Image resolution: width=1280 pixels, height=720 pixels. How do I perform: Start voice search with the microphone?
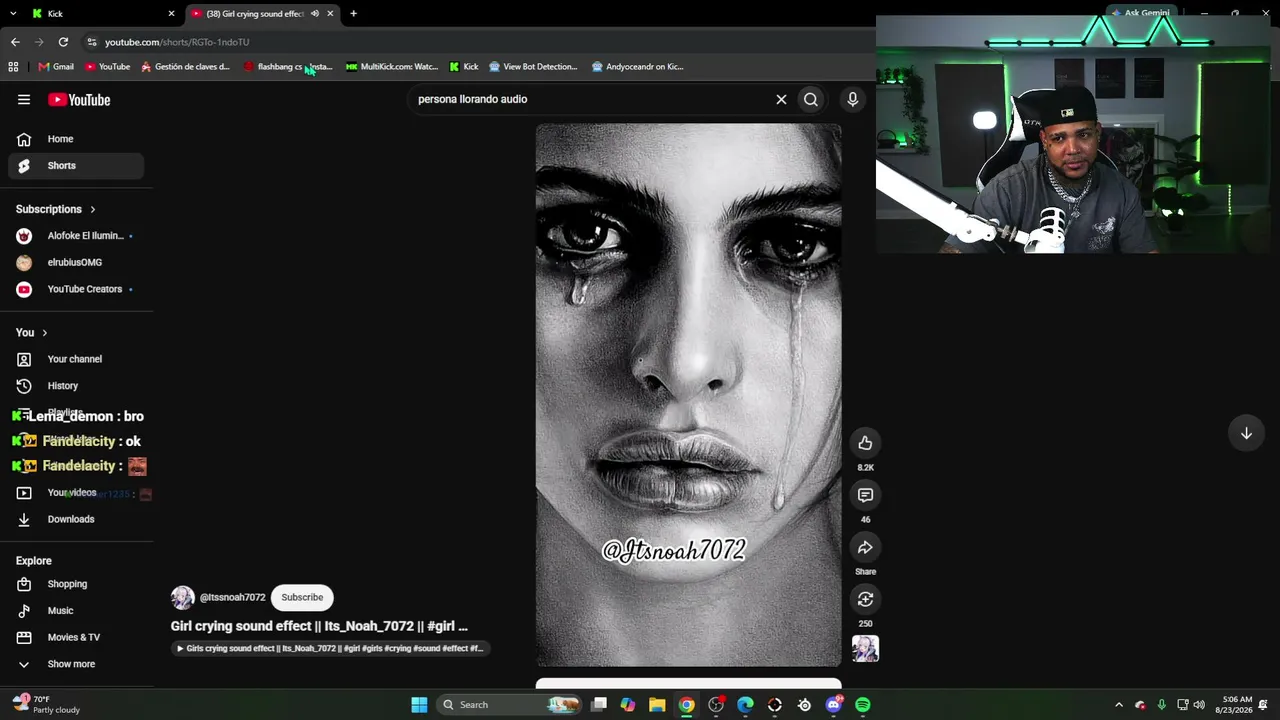click(x=853, y=99)
